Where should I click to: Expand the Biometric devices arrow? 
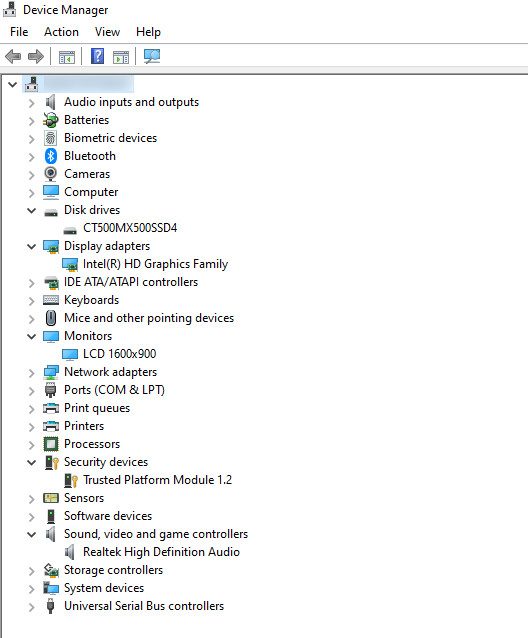32,139
